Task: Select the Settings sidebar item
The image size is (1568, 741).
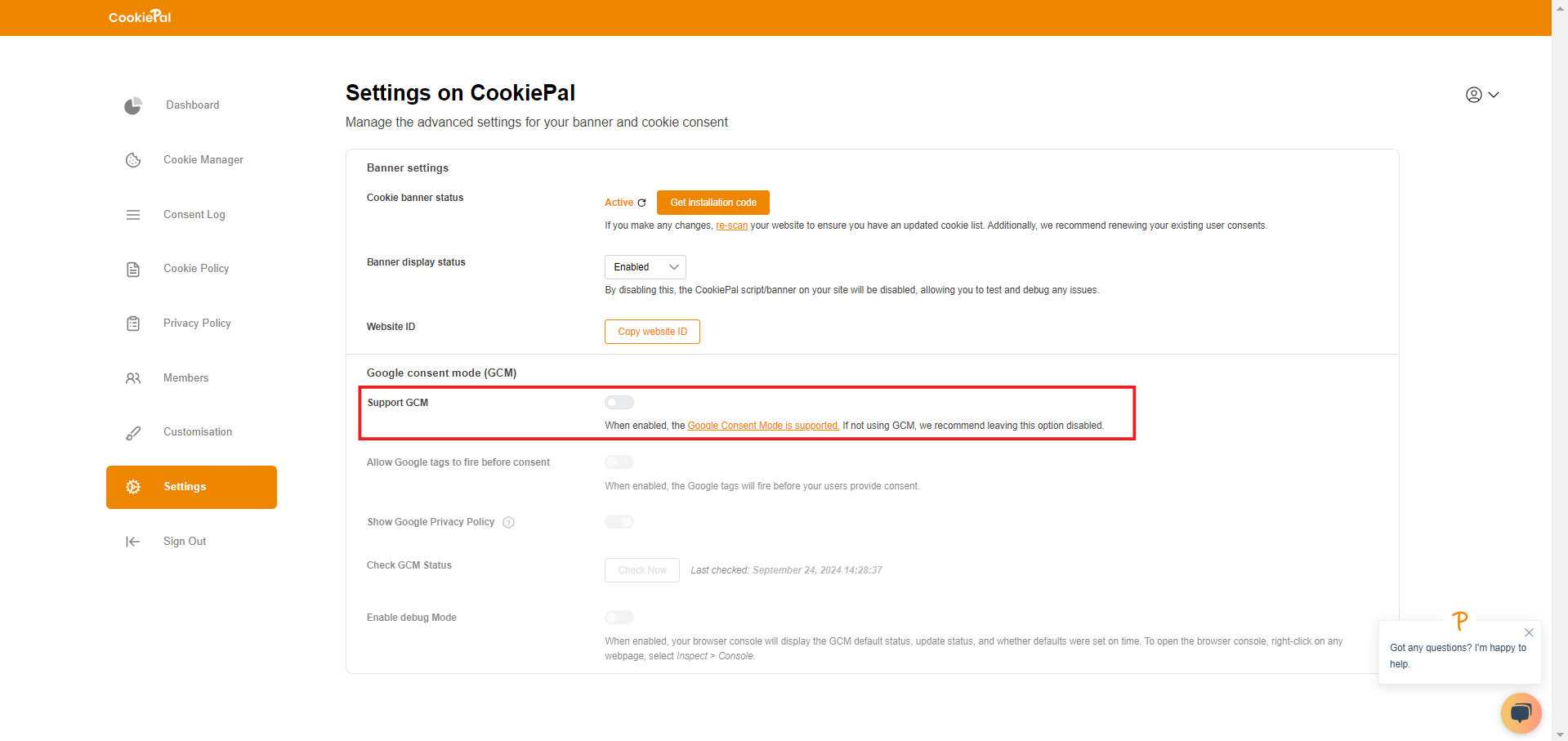Action: click(192, 487)
